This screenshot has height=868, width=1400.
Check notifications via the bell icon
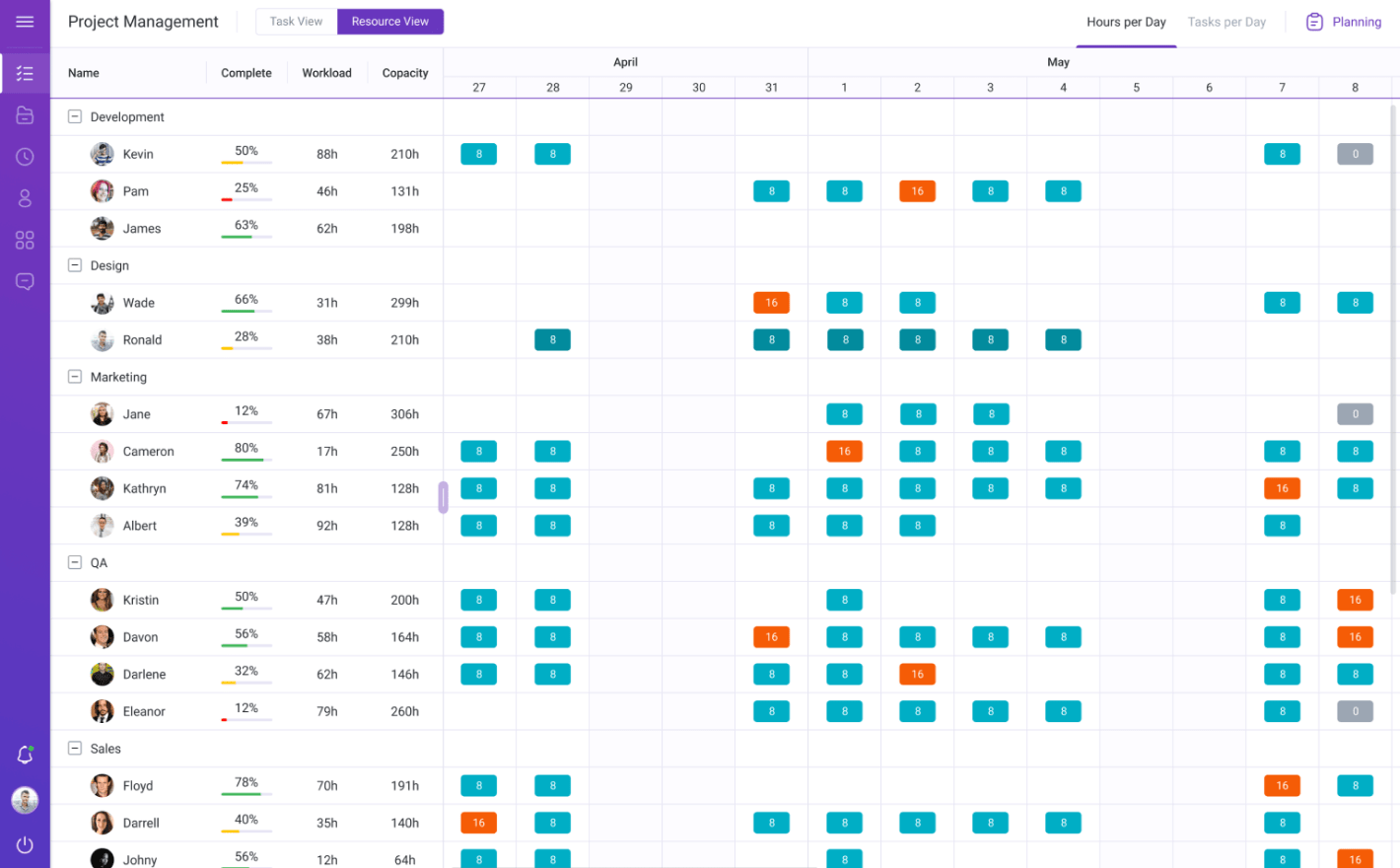pos(25,755)
